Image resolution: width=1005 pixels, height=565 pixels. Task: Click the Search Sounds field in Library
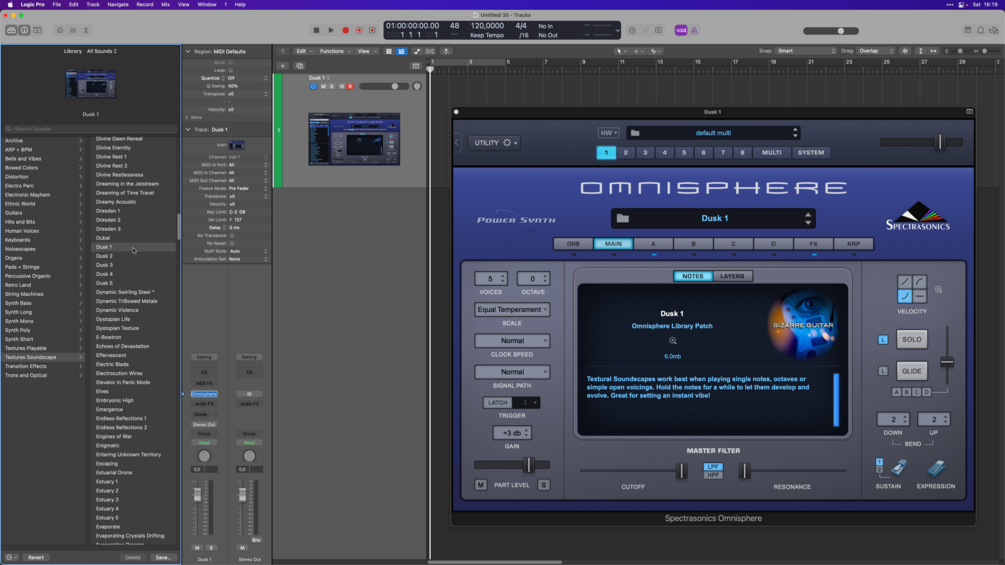(90, 129)
